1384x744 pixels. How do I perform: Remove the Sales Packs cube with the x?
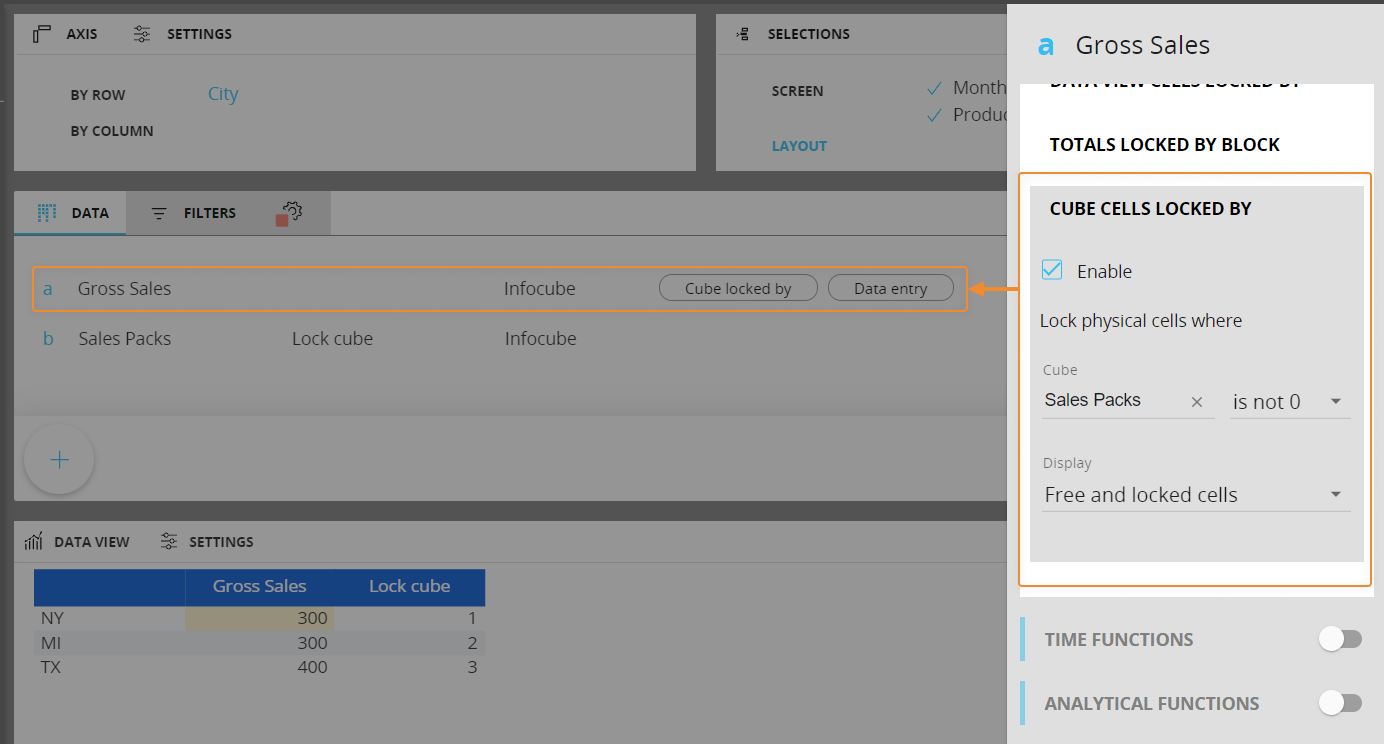1197,401
